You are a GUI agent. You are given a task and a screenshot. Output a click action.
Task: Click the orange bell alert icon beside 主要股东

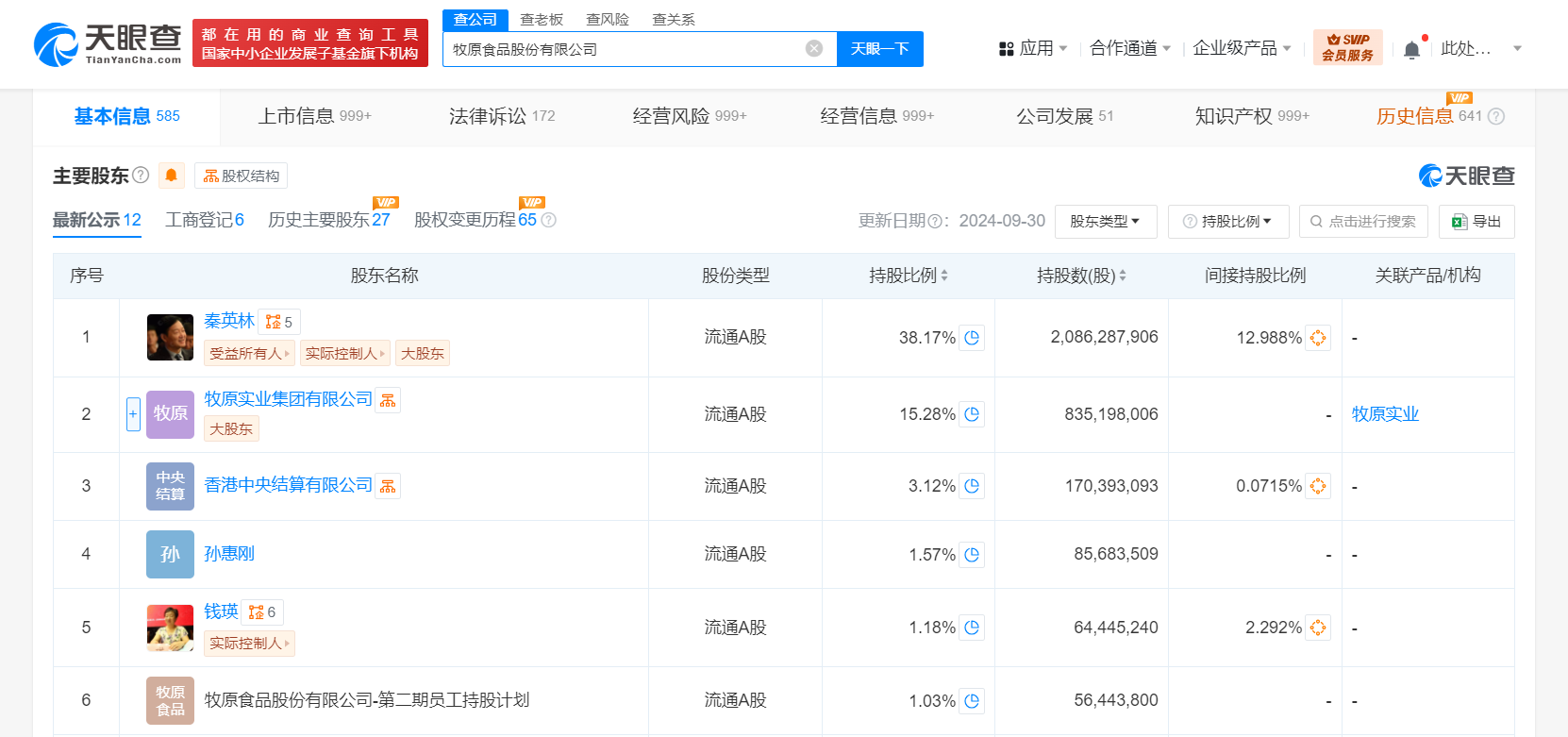pos(171,176)
